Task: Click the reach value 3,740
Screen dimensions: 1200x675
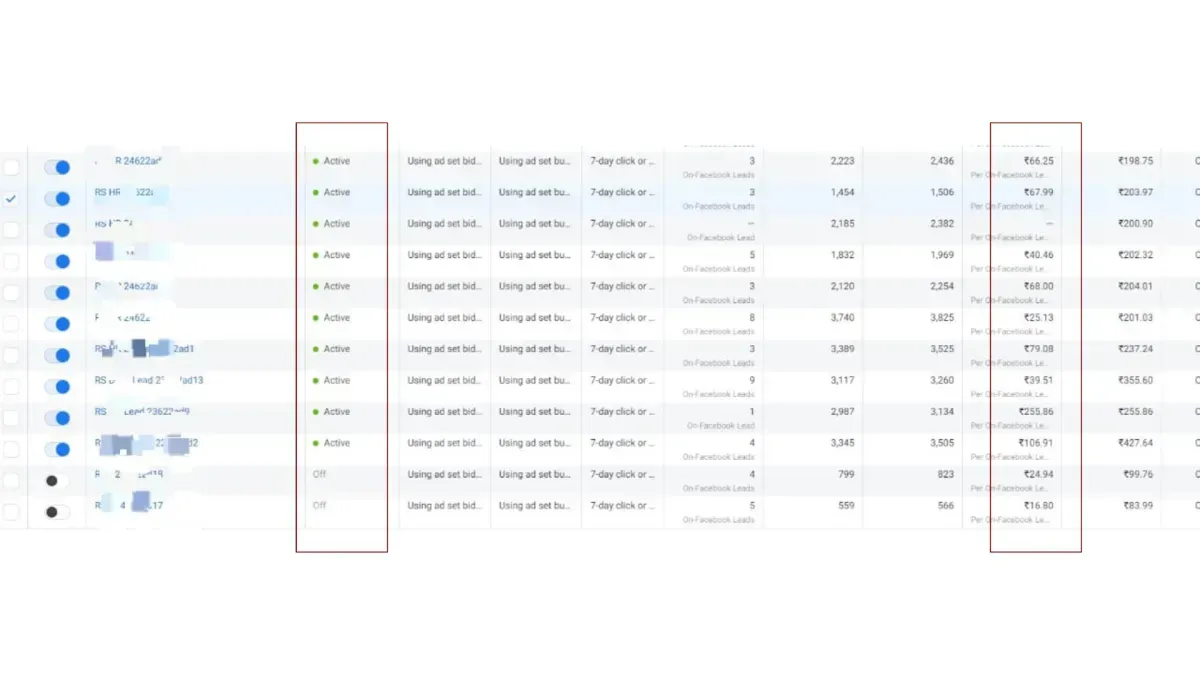Action: pyautogui.click(x=842, y=317)
